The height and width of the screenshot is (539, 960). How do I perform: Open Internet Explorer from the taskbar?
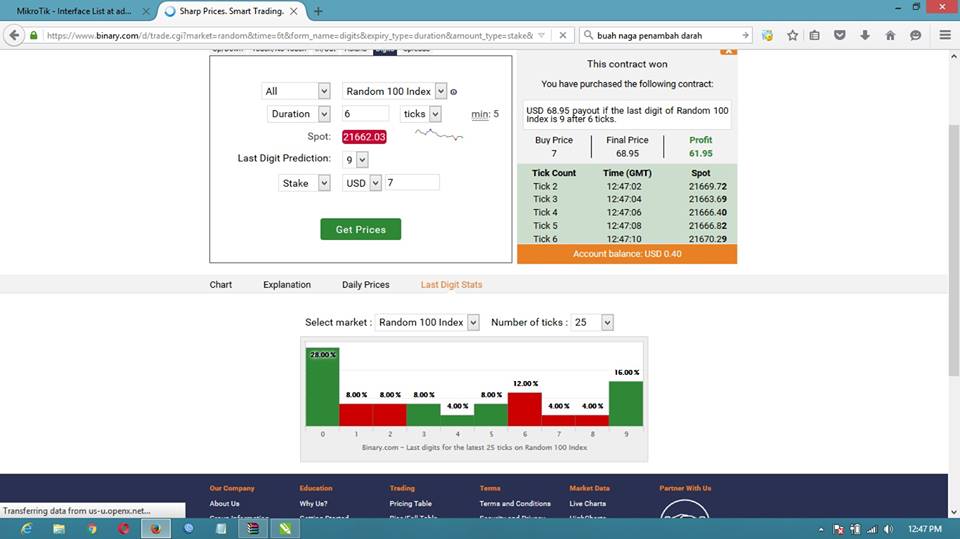coord(26,529)
